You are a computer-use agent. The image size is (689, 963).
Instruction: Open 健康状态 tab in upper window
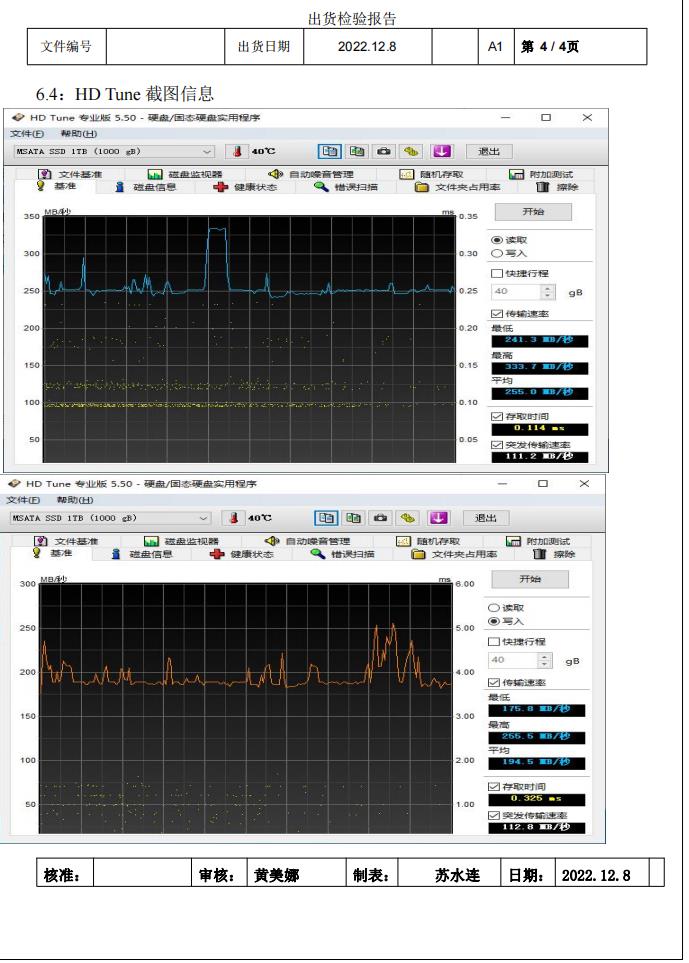pos(245,187)
